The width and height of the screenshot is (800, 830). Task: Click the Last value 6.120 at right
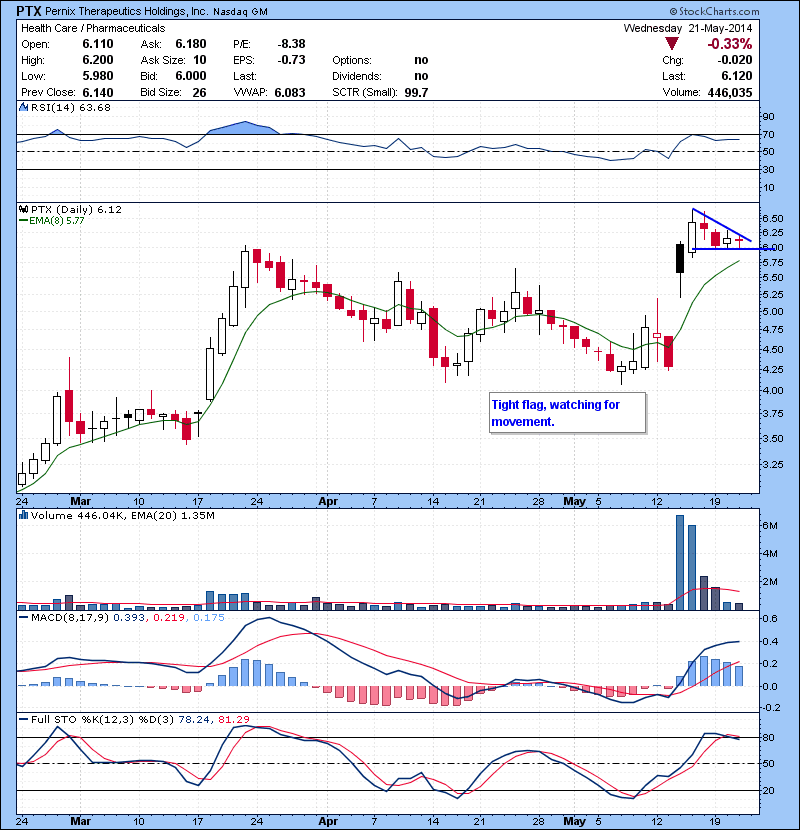736,76
